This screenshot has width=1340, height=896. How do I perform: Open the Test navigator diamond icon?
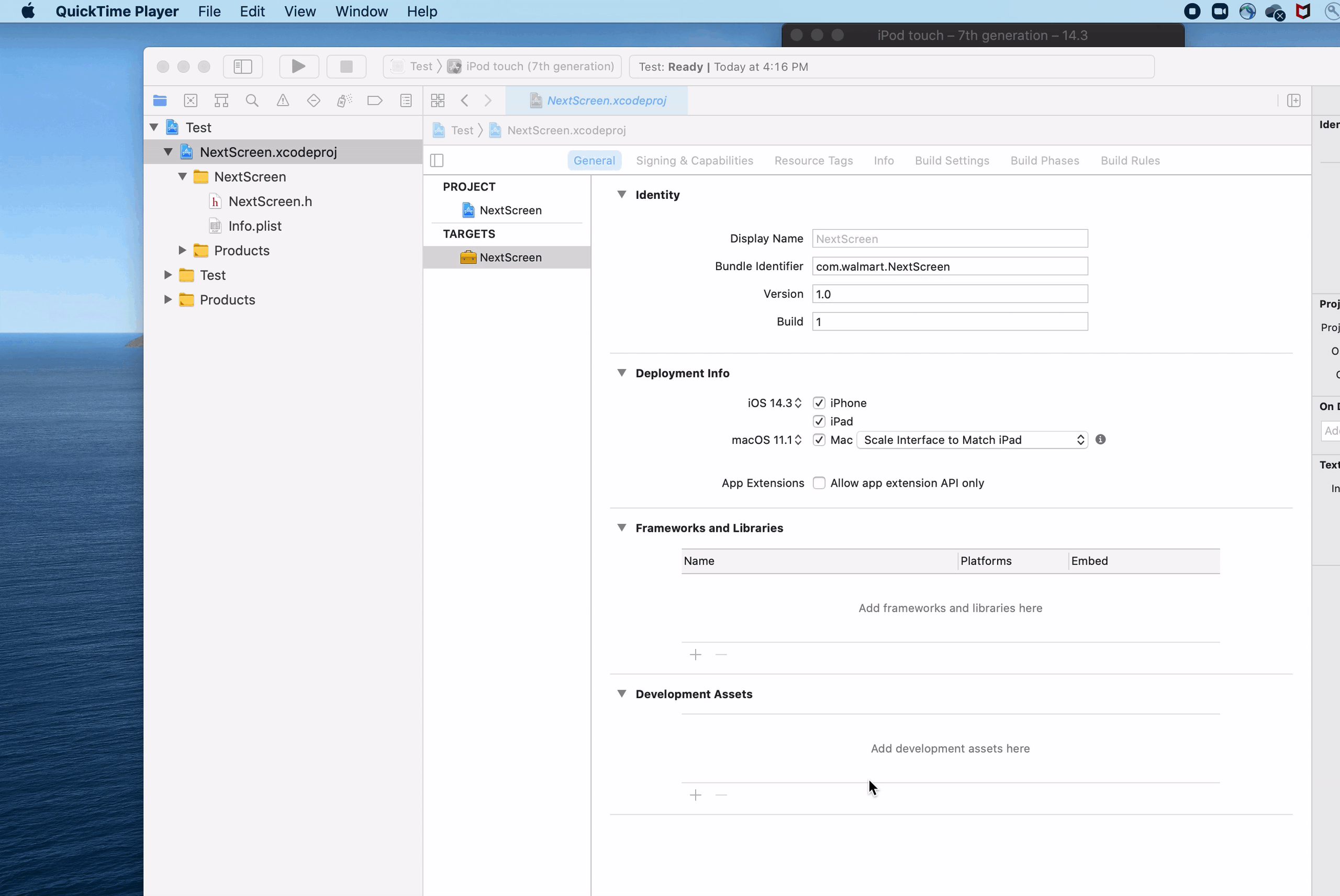314,100
